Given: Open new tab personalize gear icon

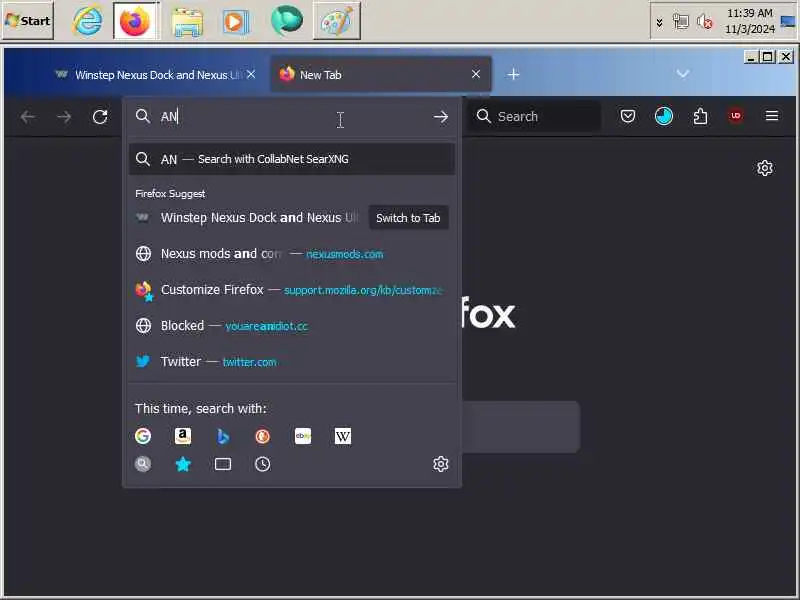Looking at the screenshot, I should tap(765, 168).
